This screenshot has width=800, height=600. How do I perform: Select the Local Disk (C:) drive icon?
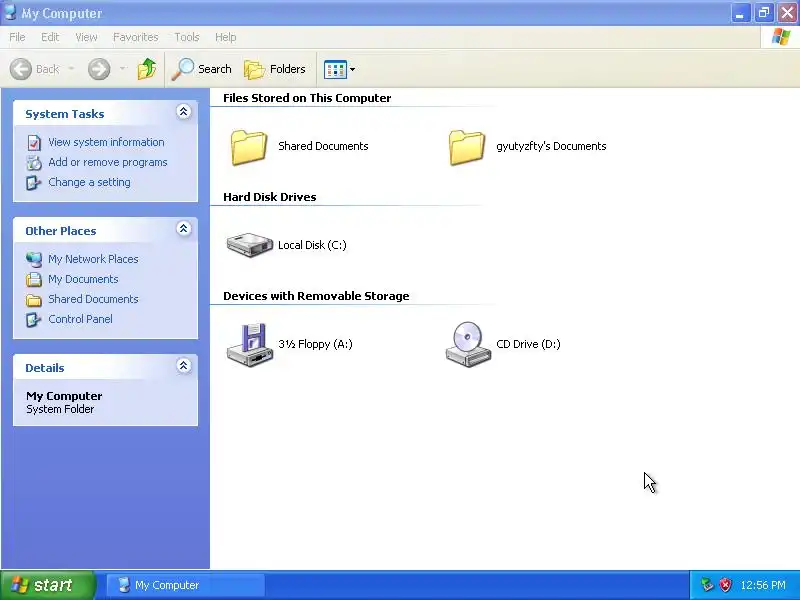click(249, 245)
